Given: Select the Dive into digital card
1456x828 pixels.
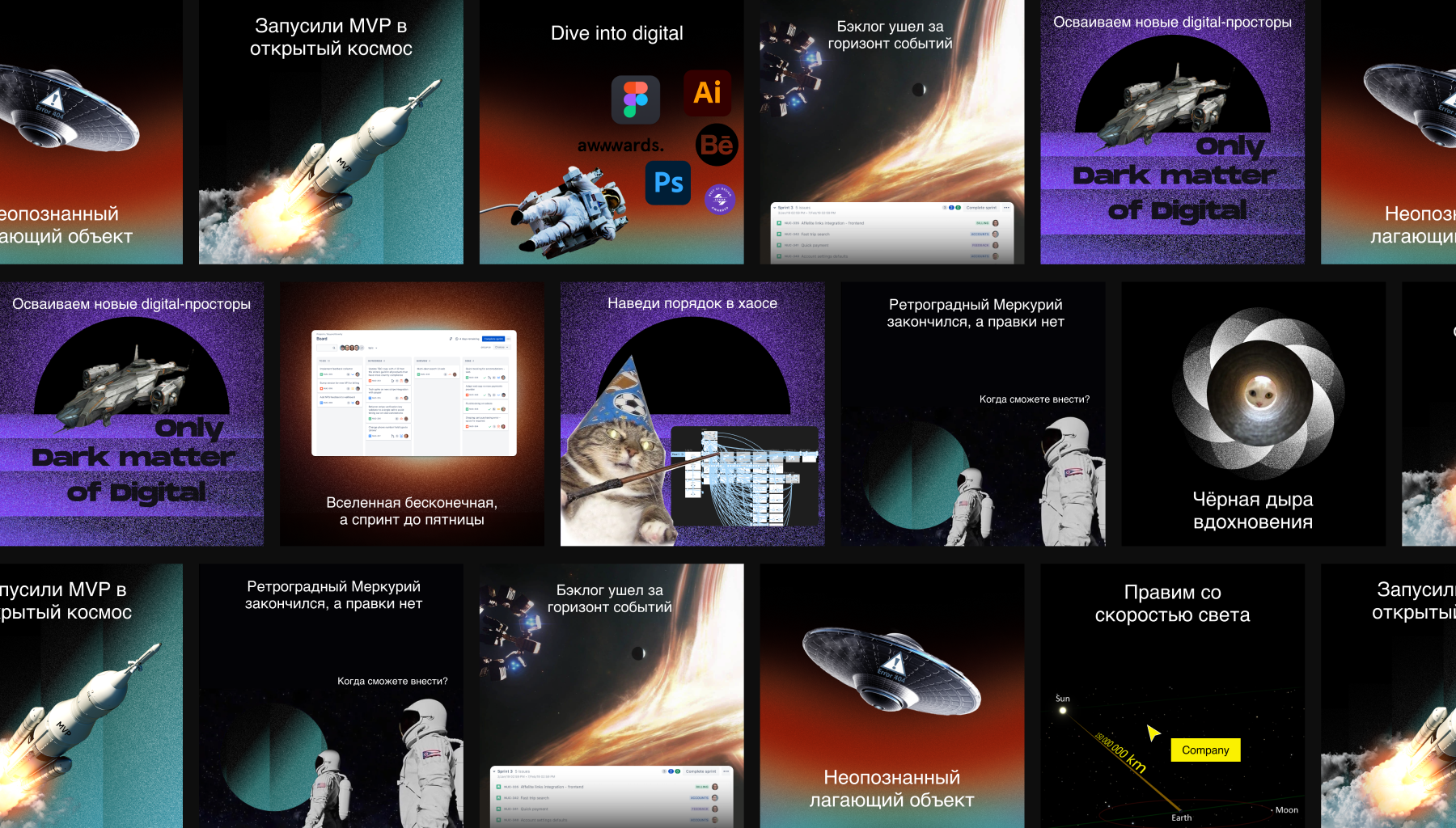Looking at the screenshot, I should pyautogui.click(x=612, y=132).
